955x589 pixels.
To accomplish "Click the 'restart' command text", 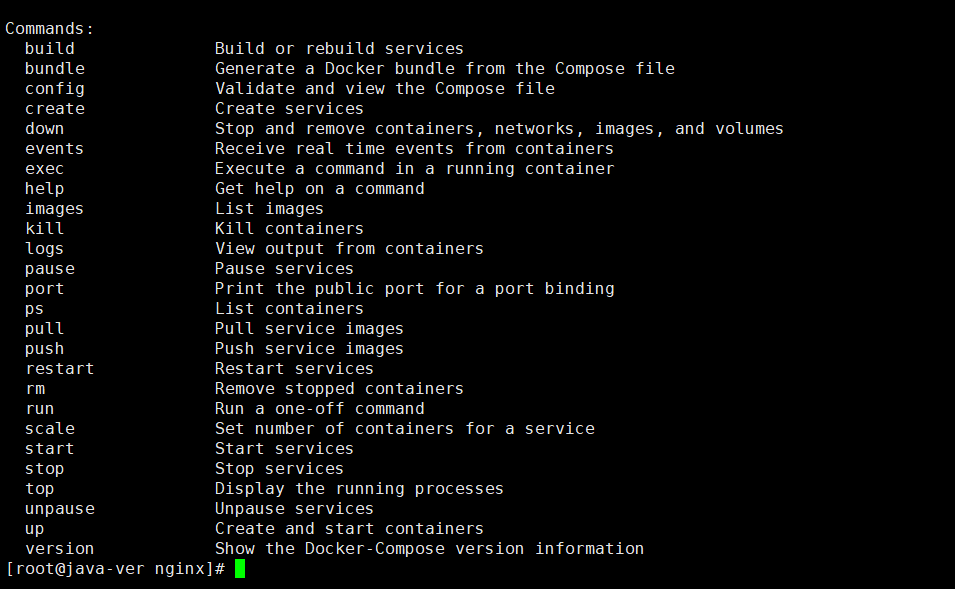I will tap(60, 368).
